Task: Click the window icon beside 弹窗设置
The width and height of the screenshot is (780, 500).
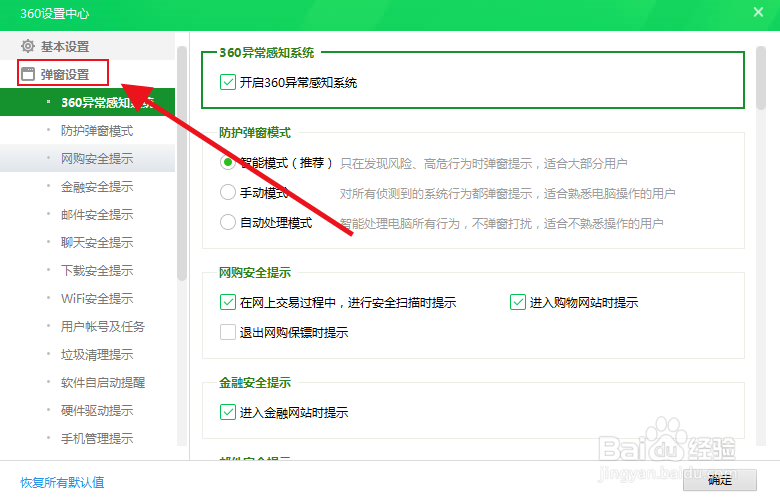Action: 28,74
